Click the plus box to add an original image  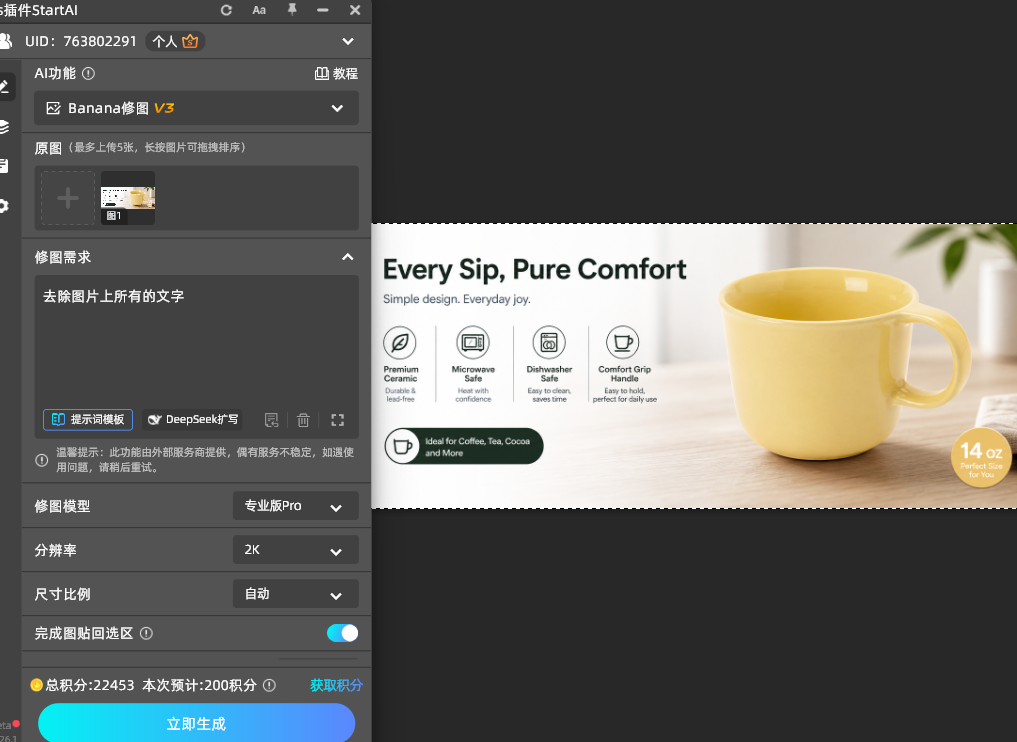pos(68,198)
